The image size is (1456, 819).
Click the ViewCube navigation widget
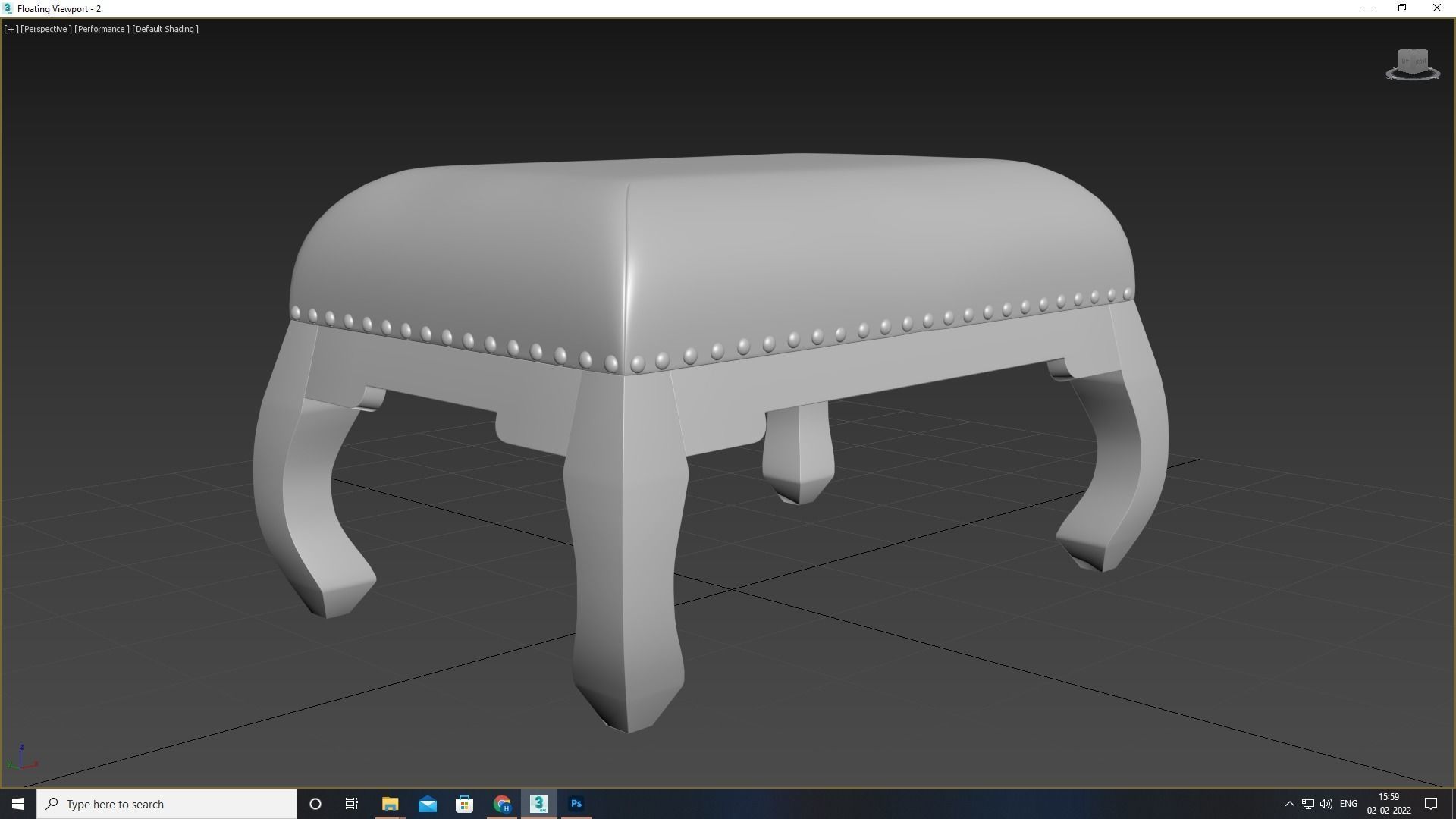(1413, 64)
